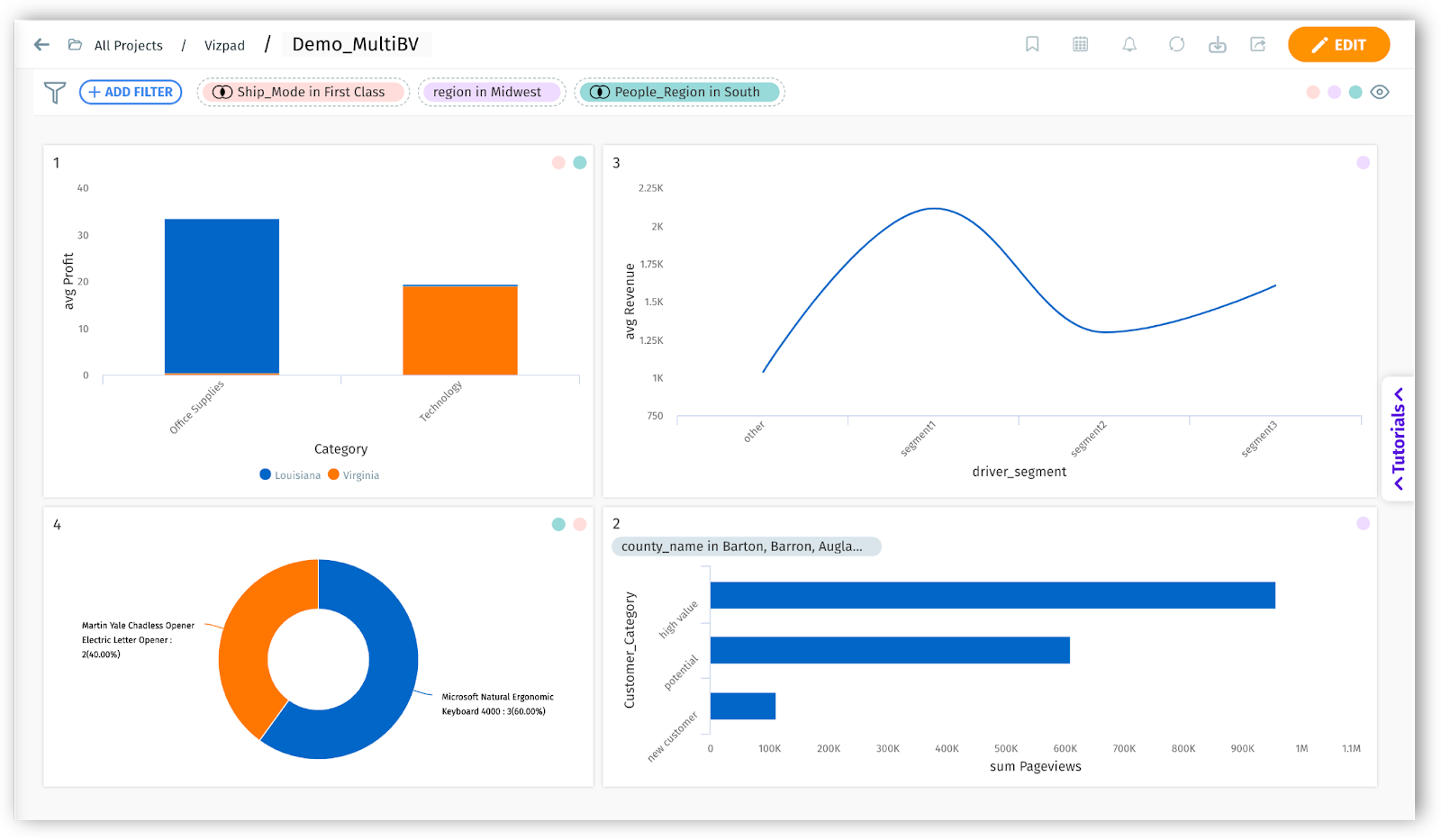Click the intersect icon on Ship_Mode filter

point(222,92)
